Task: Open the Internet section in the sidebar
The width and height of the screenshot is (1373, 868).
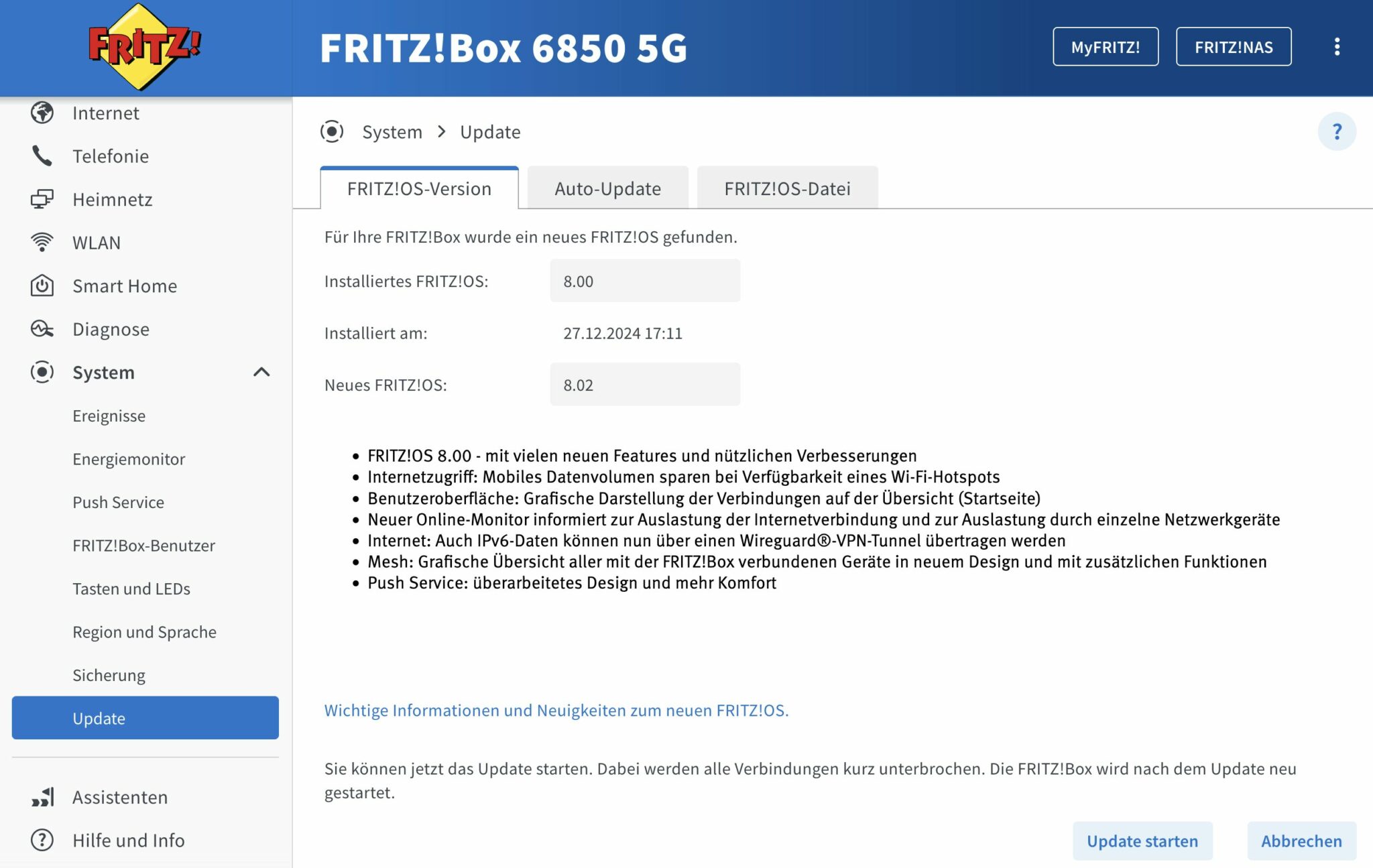Action: click(x=105, y=113)
